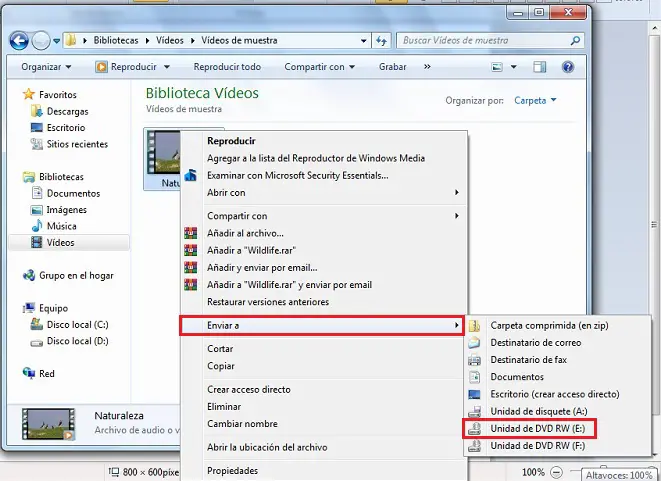Expand Compartir con in the context menu
Screen dimensions: 661x481
click(324, 216)
